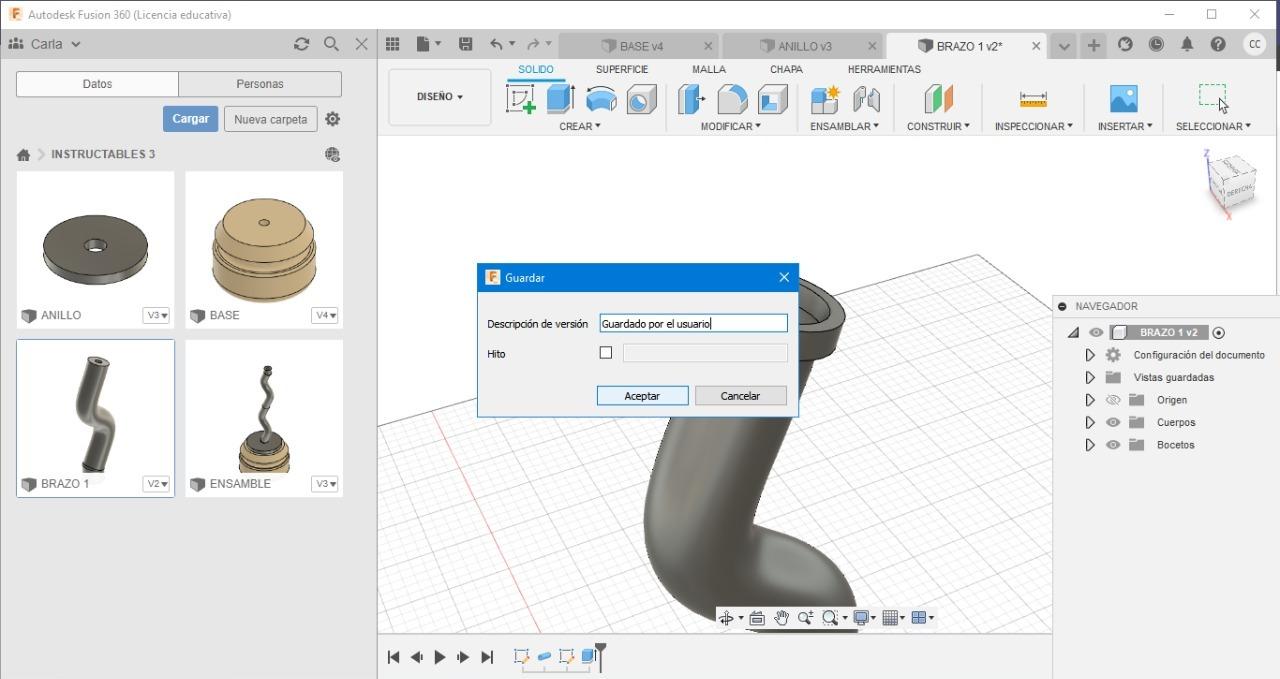Switch to the CHAPA tab
This screenshot has width=1280, height=679.
(x=786, y=69)
